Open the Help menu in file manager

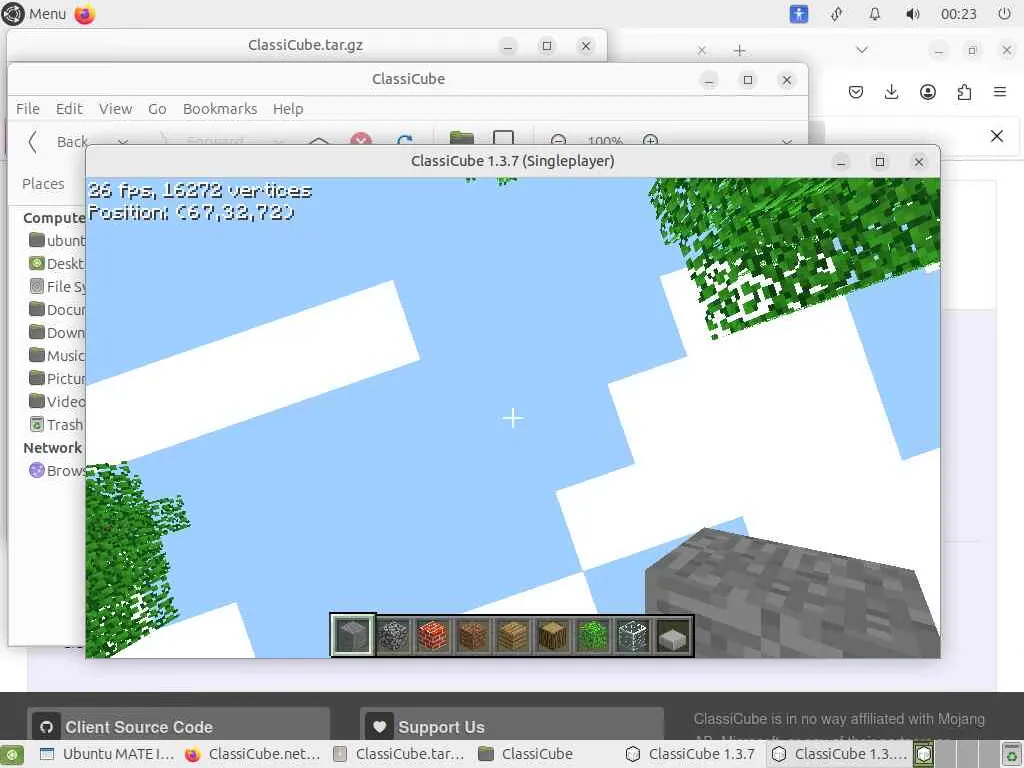288,109
